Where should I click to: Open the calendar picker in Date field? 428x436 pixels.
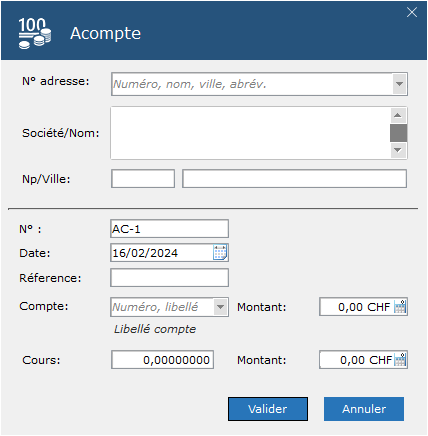point(220,252)
